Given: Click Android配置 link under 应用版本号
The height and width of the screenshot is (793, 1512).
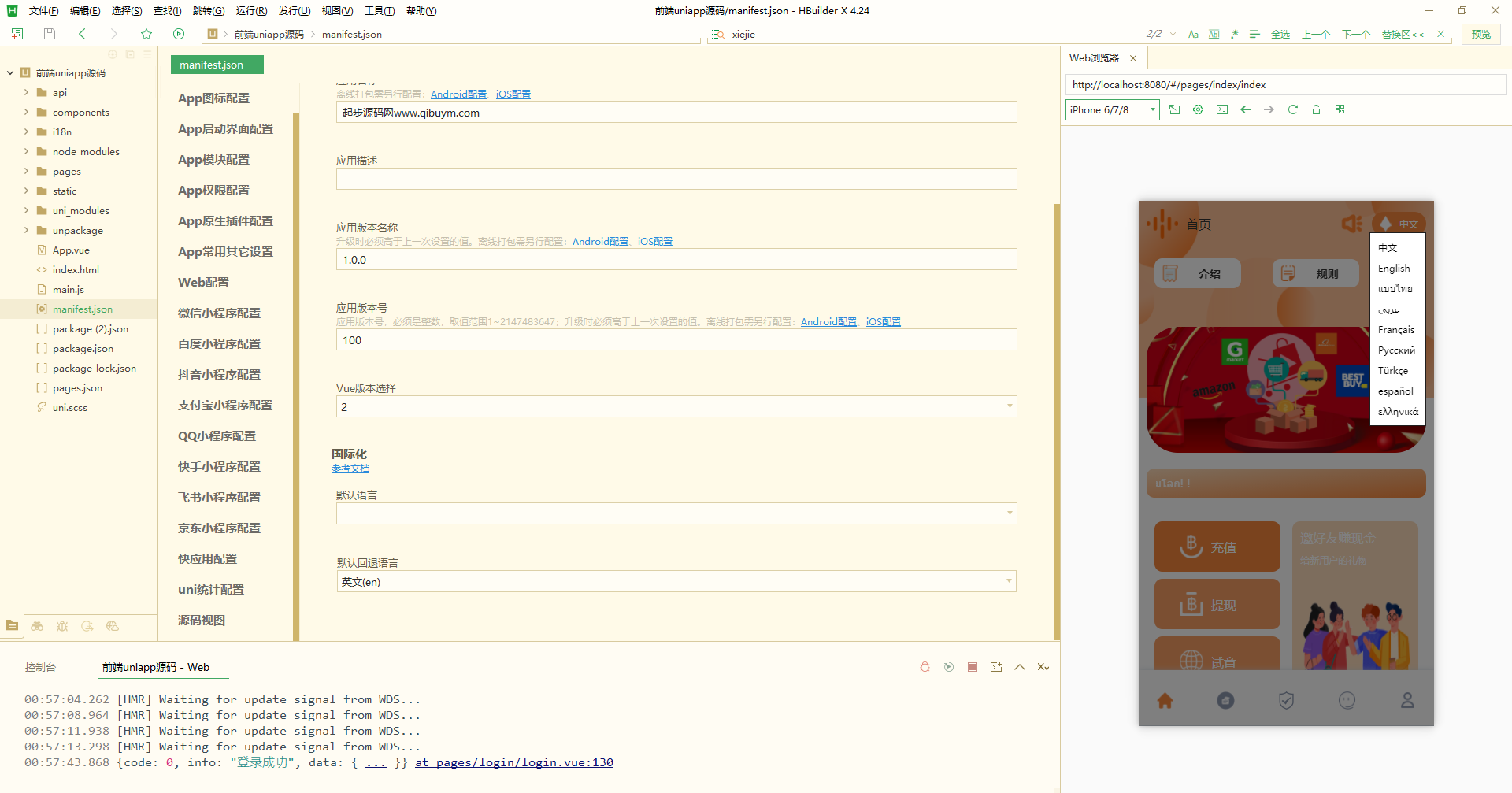Looking at the screenshot, I should pyautogui.click(x=828, y=322).
